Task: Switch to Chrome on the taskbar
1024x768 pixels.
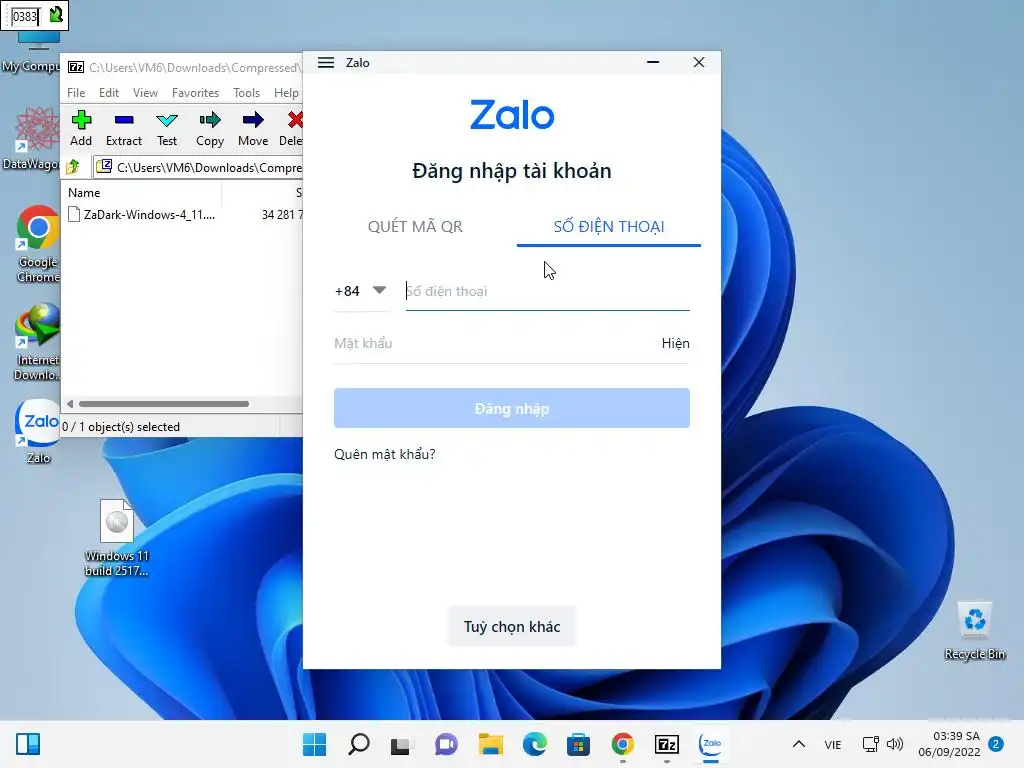Action: (622, 744)
